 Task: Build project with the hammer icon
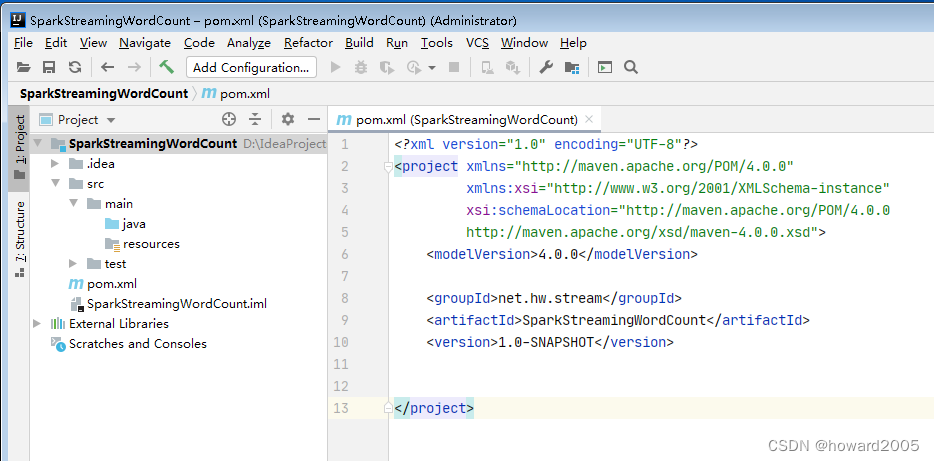(166, 67)
